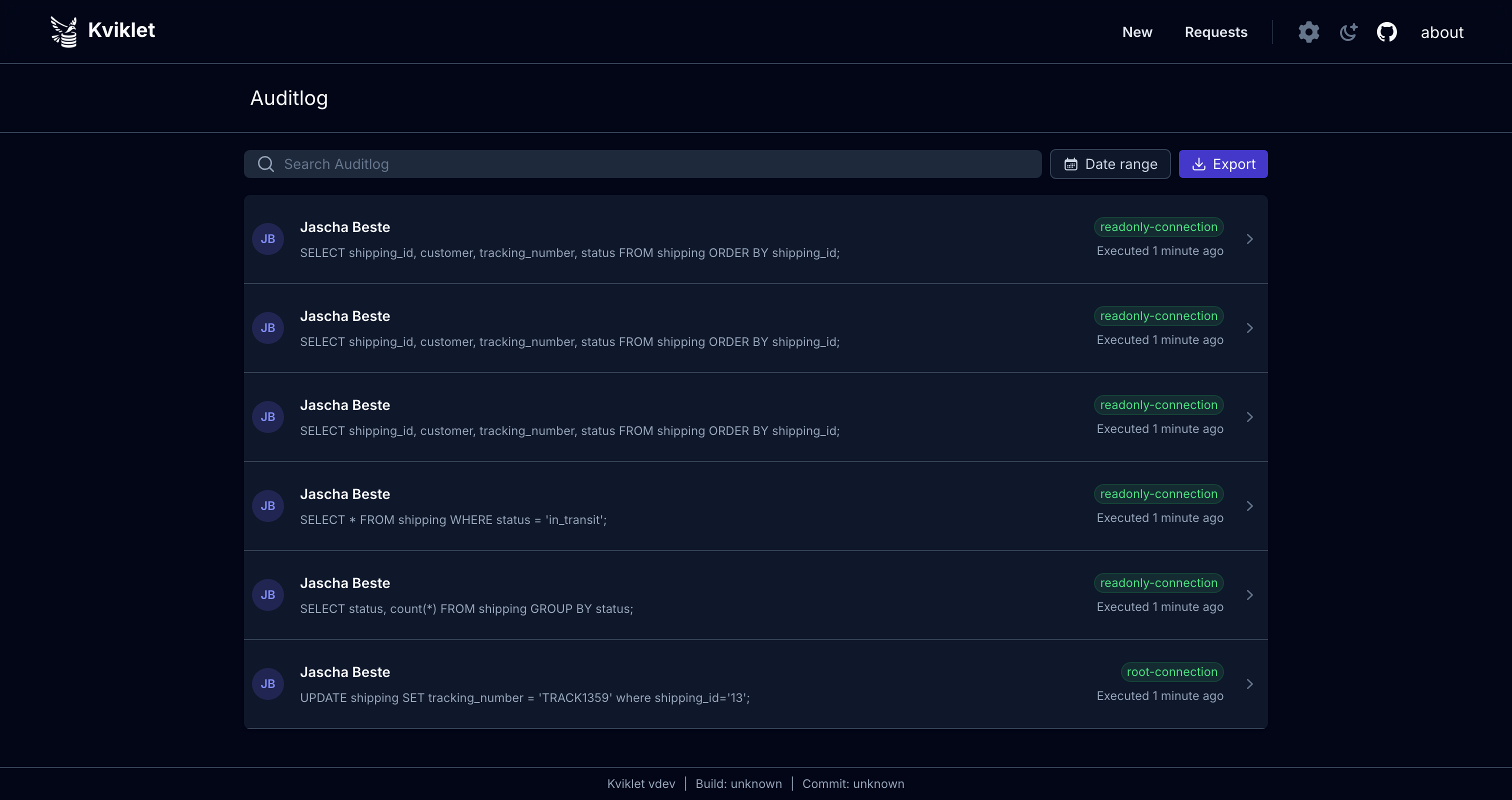The width and height of the screenshot is (1512, 800).
Task: Open the settings gear icon
Action: point(1308,31)
